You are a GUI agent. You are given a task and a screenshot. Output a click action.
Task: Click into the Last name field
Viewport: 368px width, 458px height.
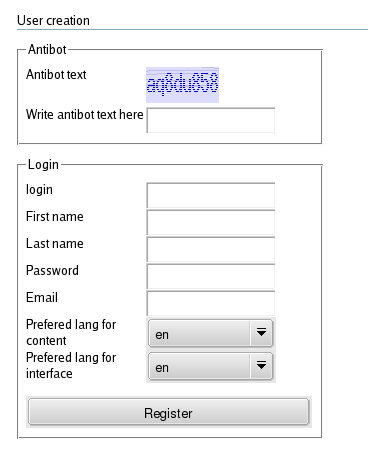coord(211,249)
